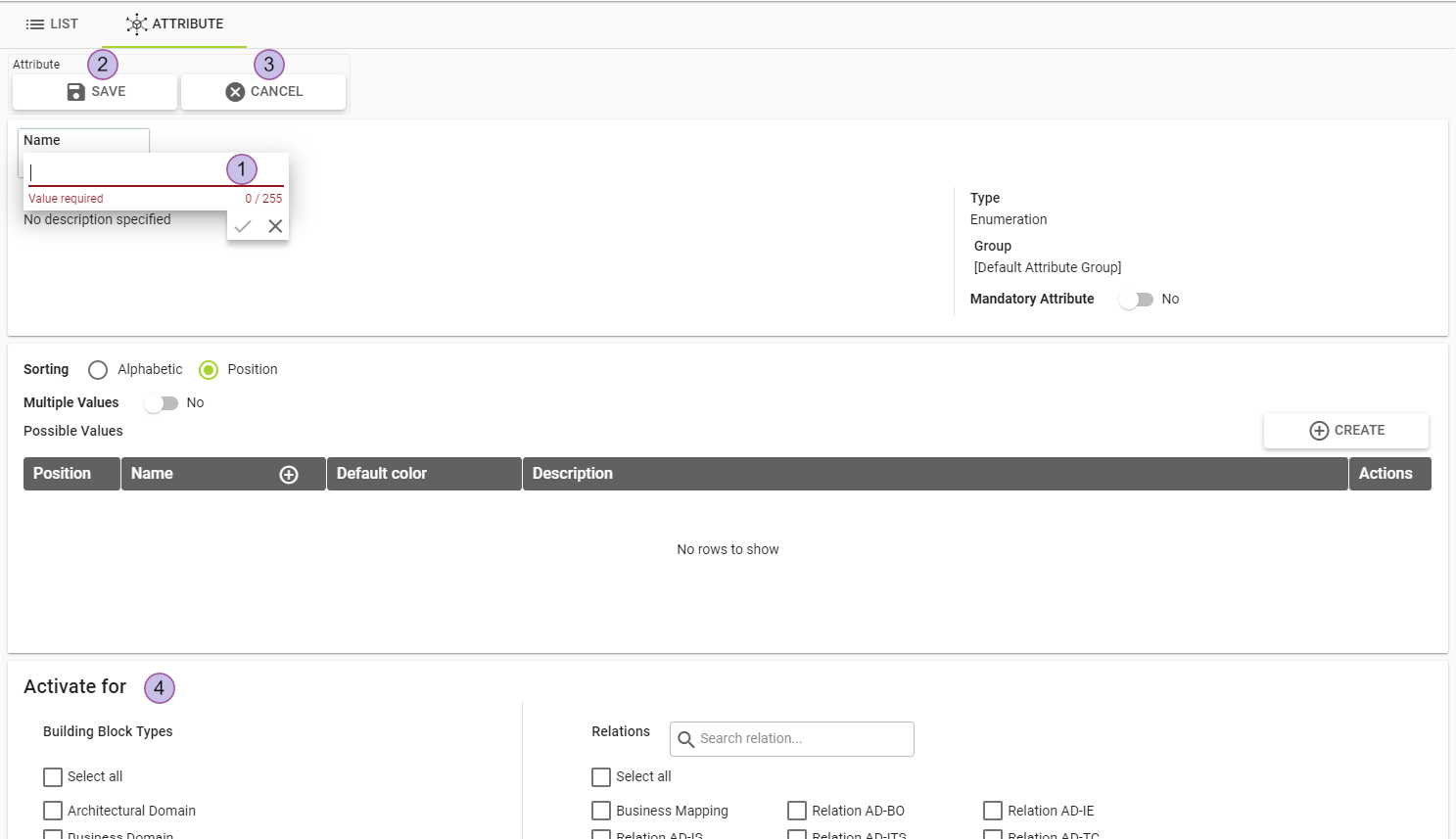
Task: Click the attribute Name text input
Action: [127, 172]
